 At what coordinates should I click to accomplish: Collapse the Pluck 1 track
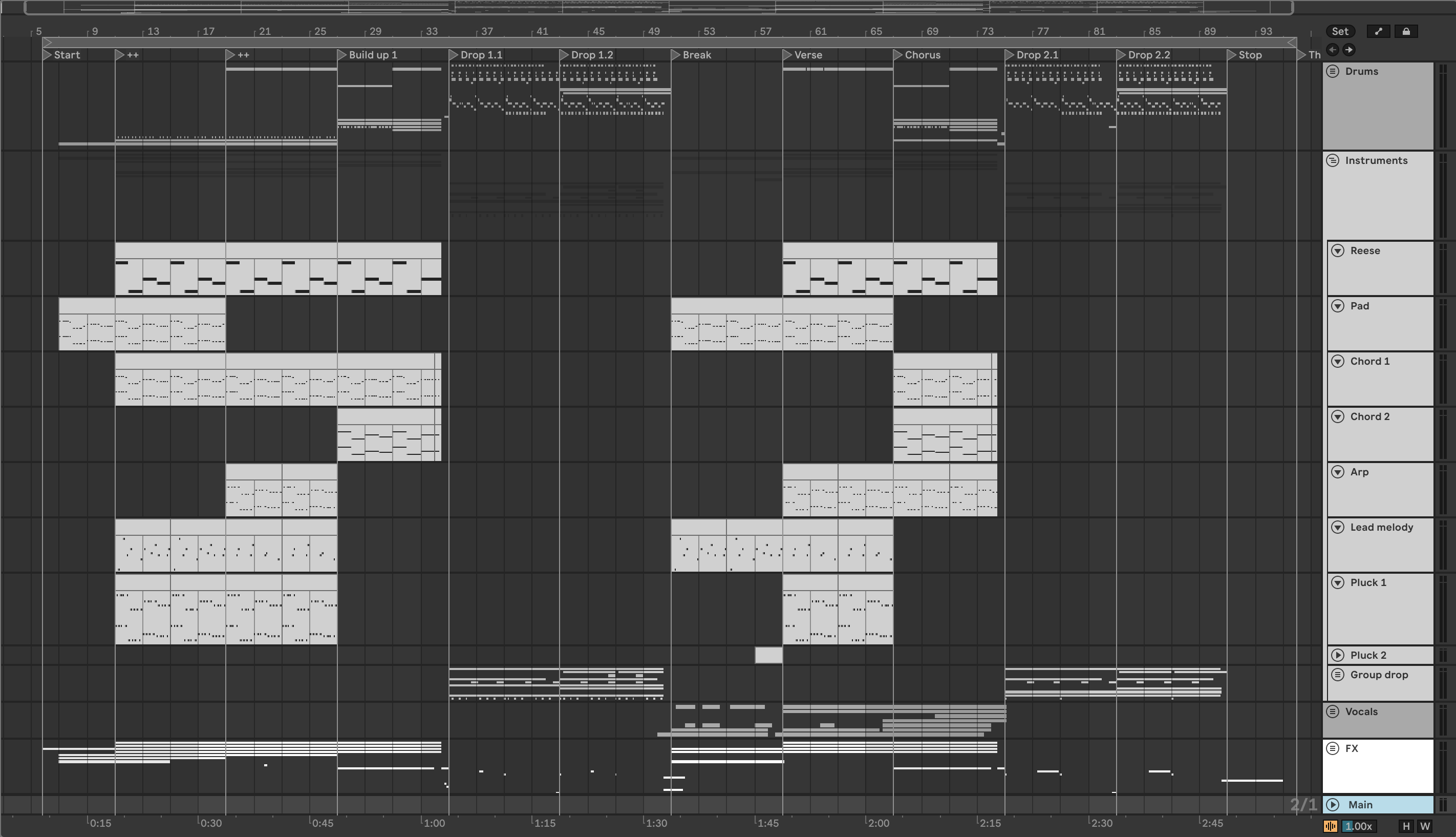click(1338, 582)
